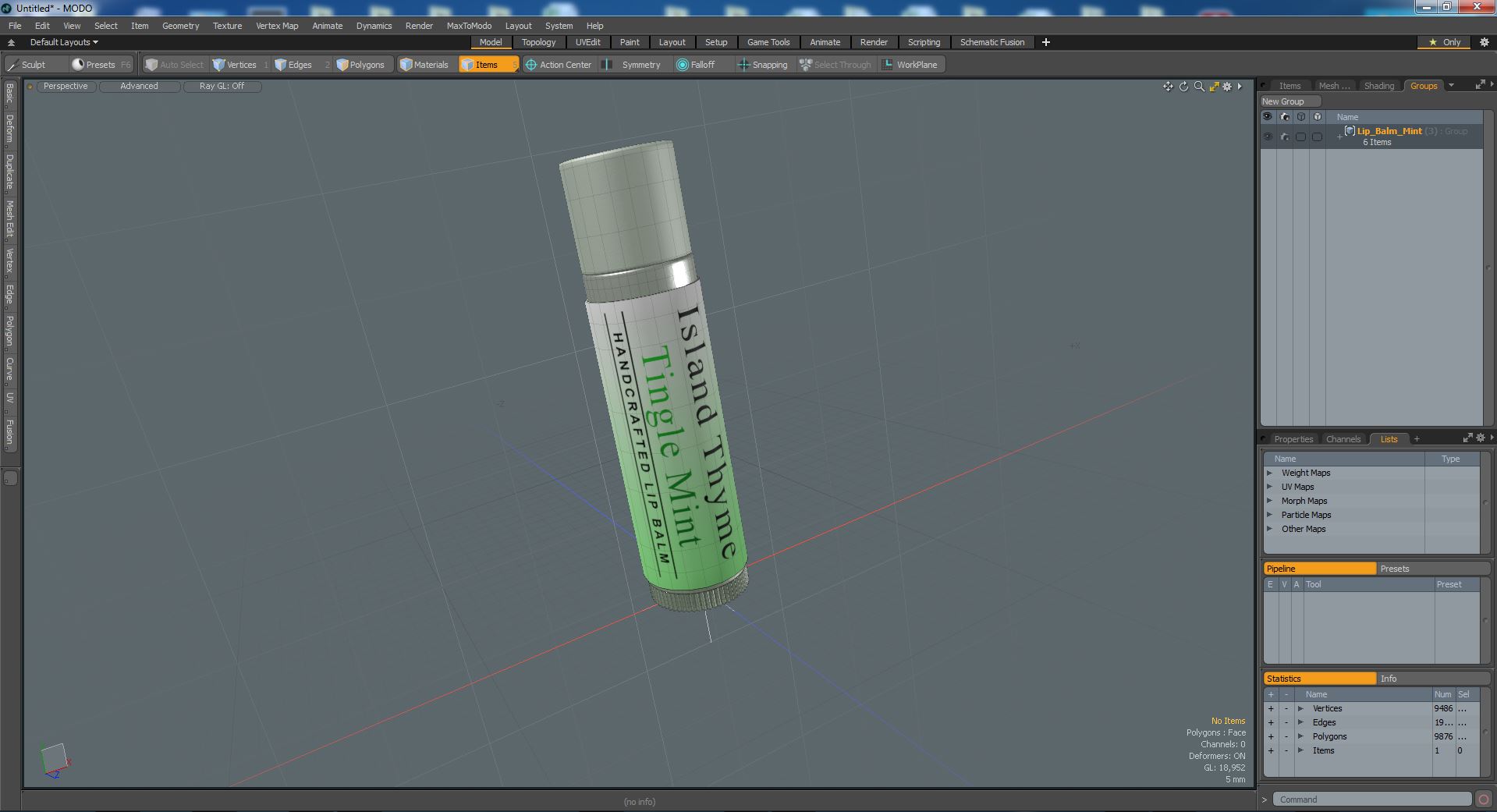1497x812 pixels.
Task: Toggle Symmetry on or off
Action: (x=633, y=65)
